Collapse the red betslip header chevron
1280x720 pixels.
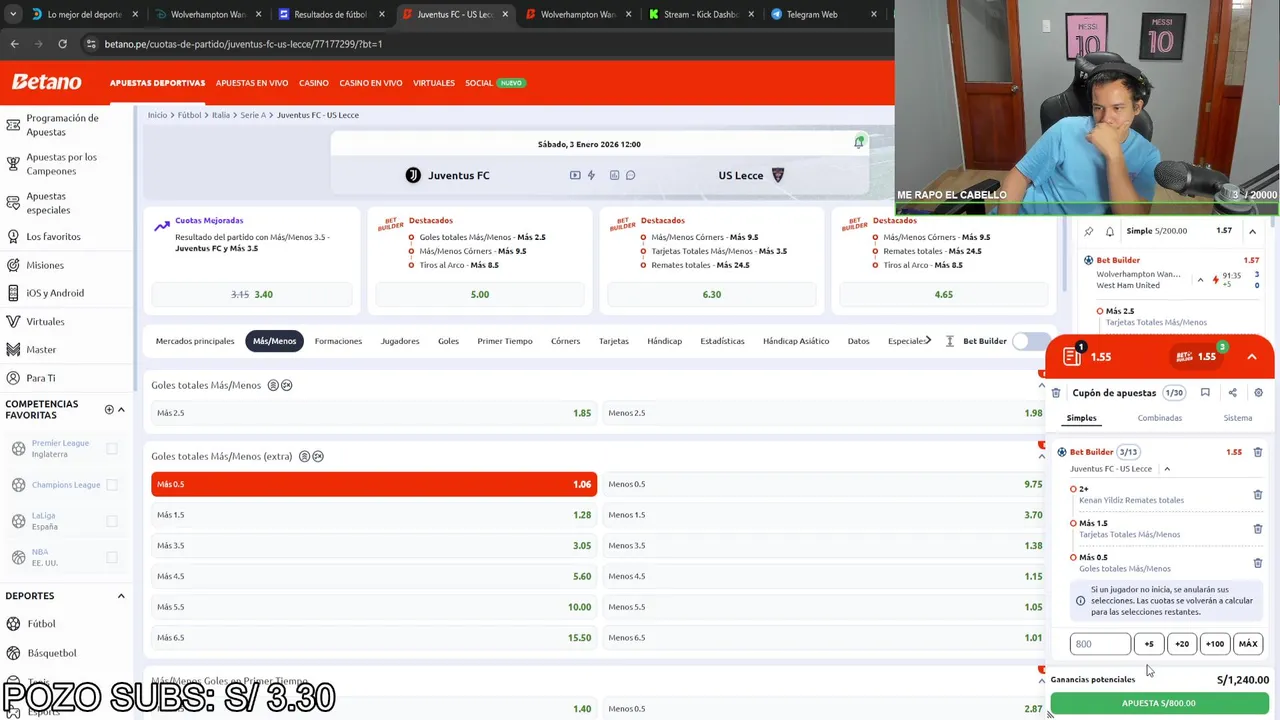coord(1251,357)
